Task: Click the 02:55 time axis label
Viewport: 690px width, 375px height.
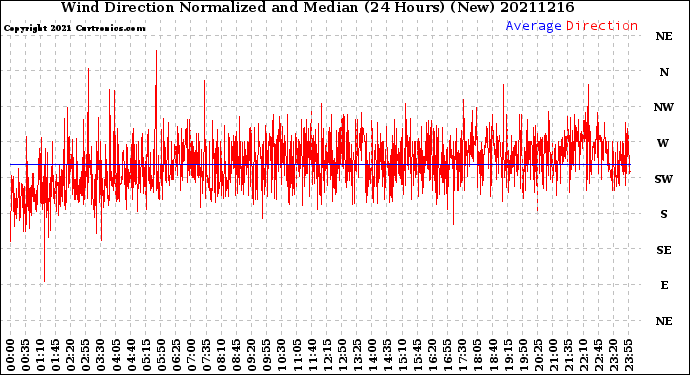Action: tap(86, 355)
